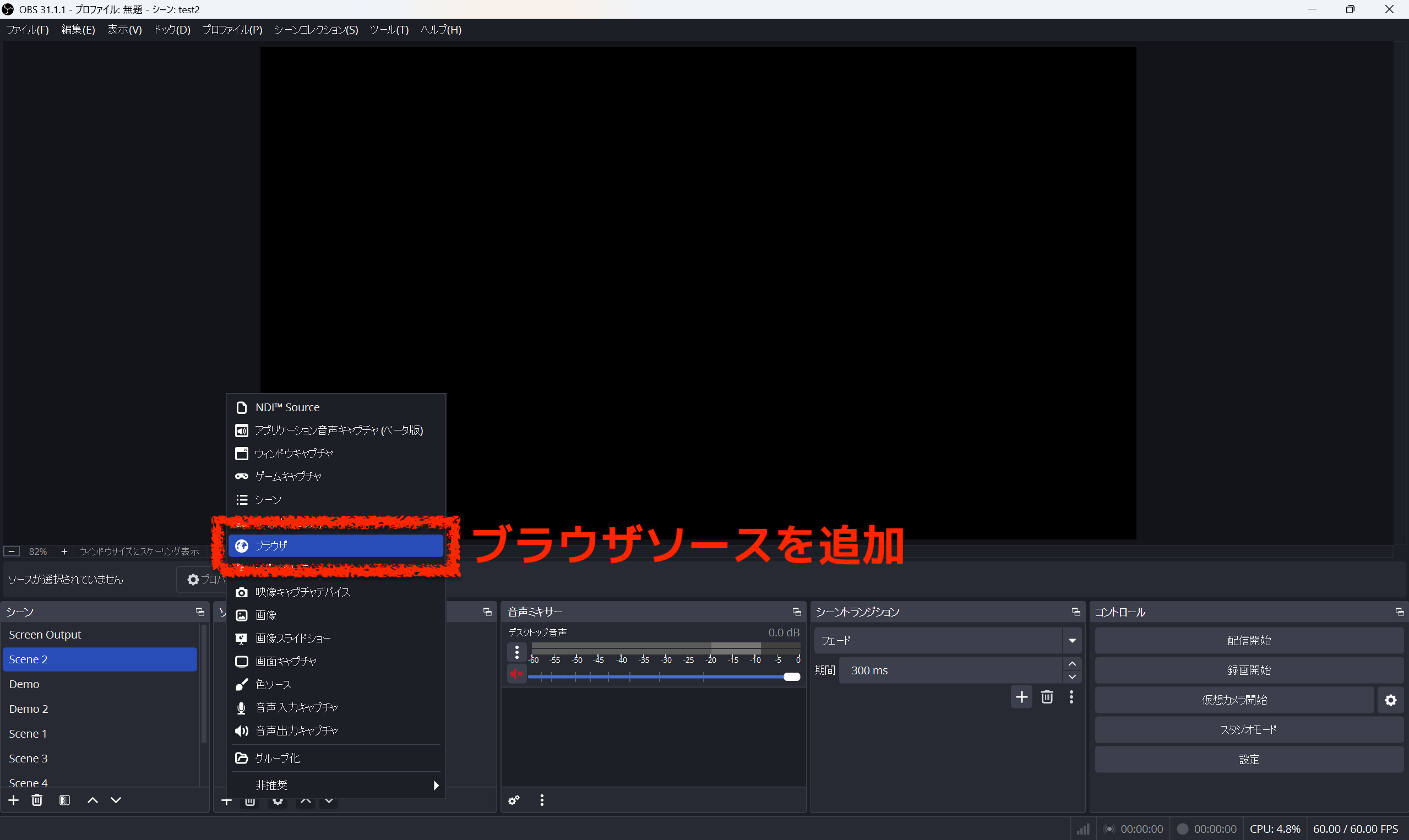Select Screen Output scene
This screenshot has height=840, width=1409.
coord(100,635)
